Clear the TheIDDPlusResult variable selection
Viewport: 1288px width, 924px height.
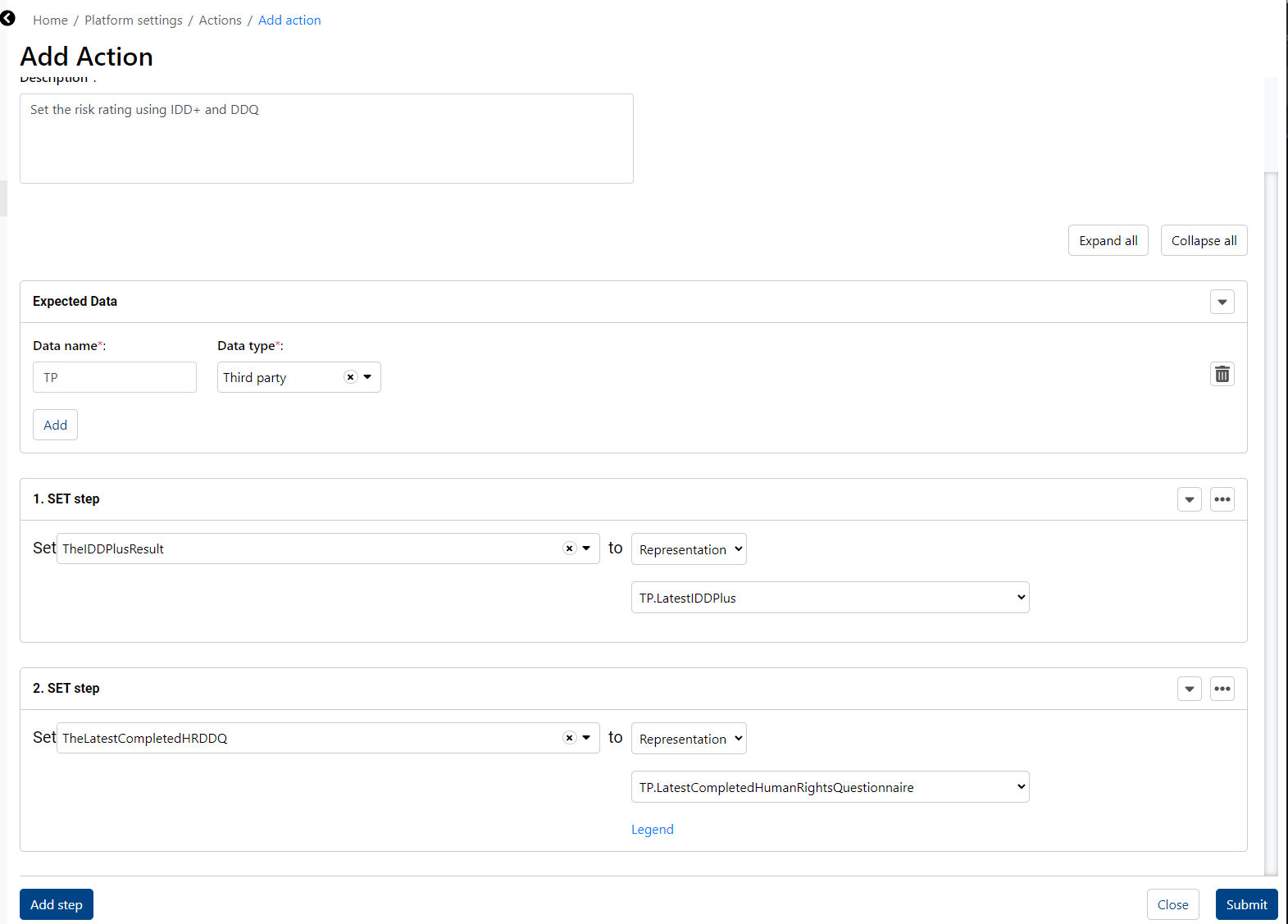click(569, 548)
